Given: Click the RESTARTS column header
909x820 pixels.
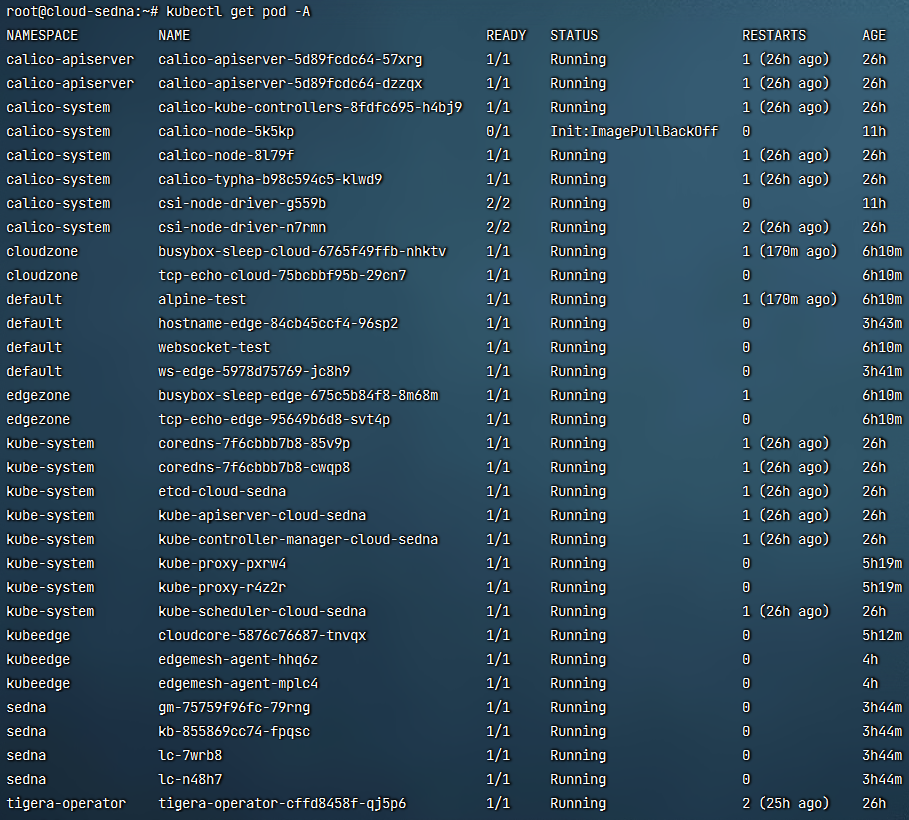Looking at the screenshot, I should pyautogui.click(x=774, y=35).
